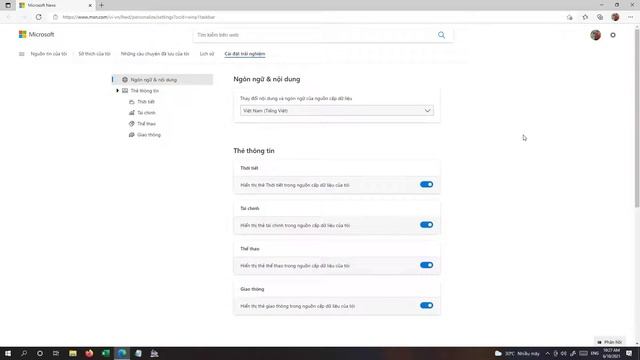Open the volume control in system tray
The width and height of the screenshot is (640, 360).
click(x=564, y=353)
